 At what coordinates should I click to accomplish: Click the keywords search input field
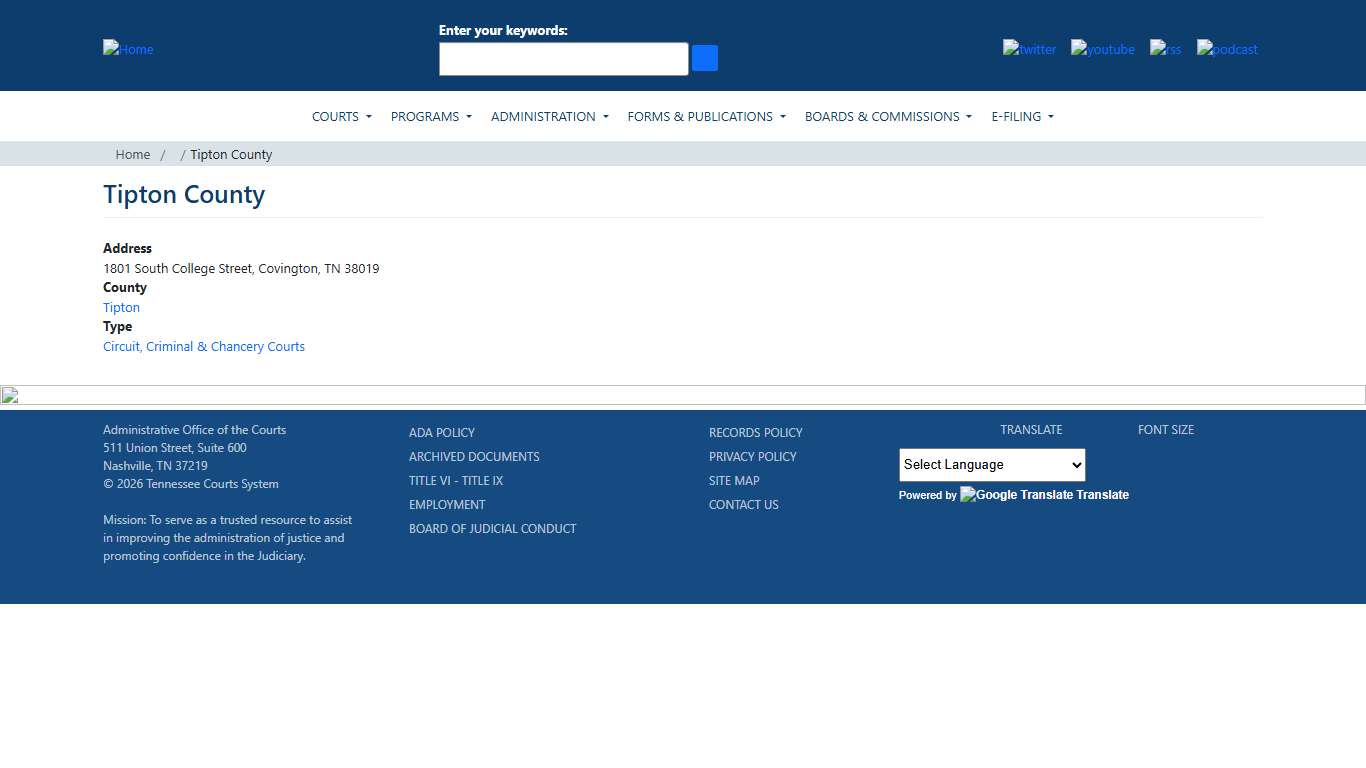(563, 59)
